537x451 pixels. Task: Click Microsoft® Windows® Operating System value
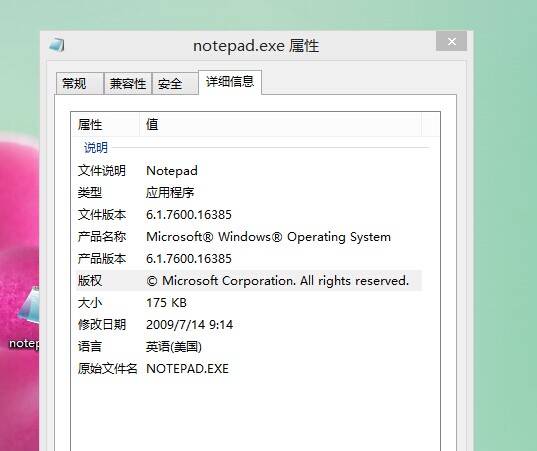(x=268, y=237)
